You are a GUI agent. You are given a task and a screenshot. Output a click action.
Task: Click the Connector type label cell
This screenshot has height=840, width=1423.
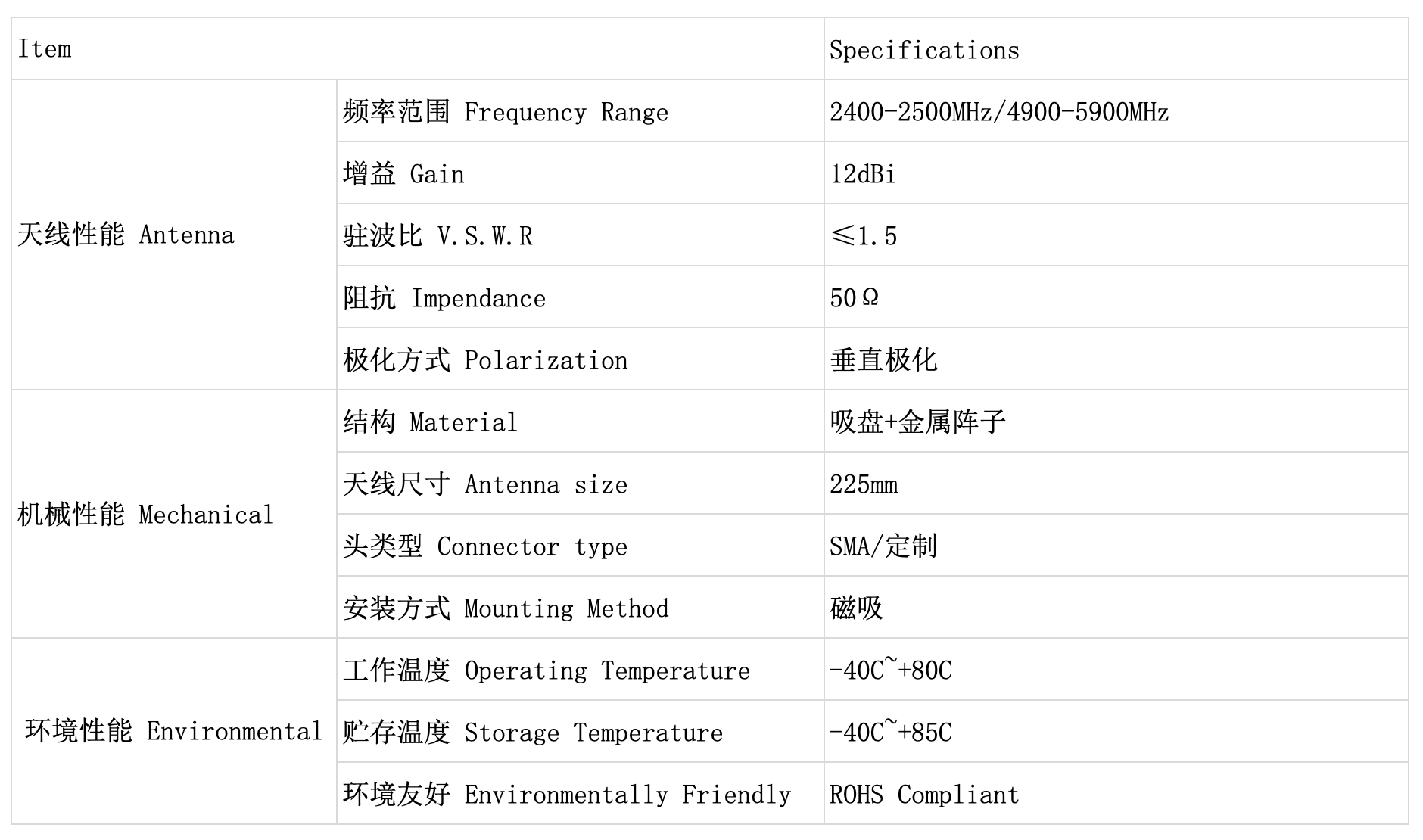coord(581,545)
